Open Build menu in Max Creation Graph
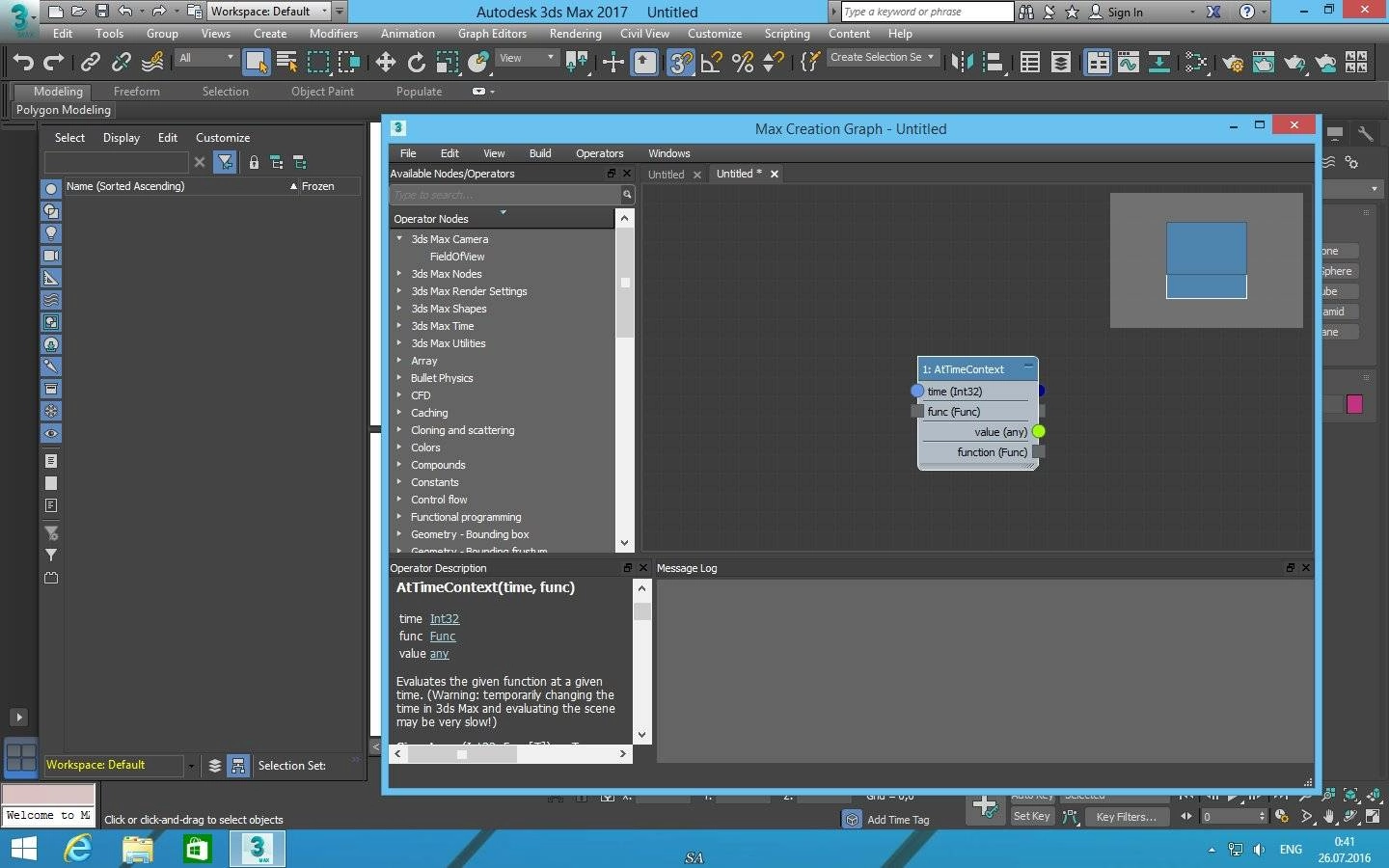 coord(540,153)
